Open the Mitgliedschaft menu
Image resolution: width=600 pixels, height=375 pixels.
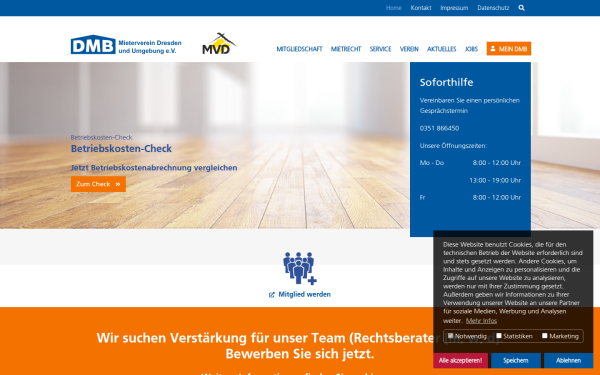(x=299, y=49)
